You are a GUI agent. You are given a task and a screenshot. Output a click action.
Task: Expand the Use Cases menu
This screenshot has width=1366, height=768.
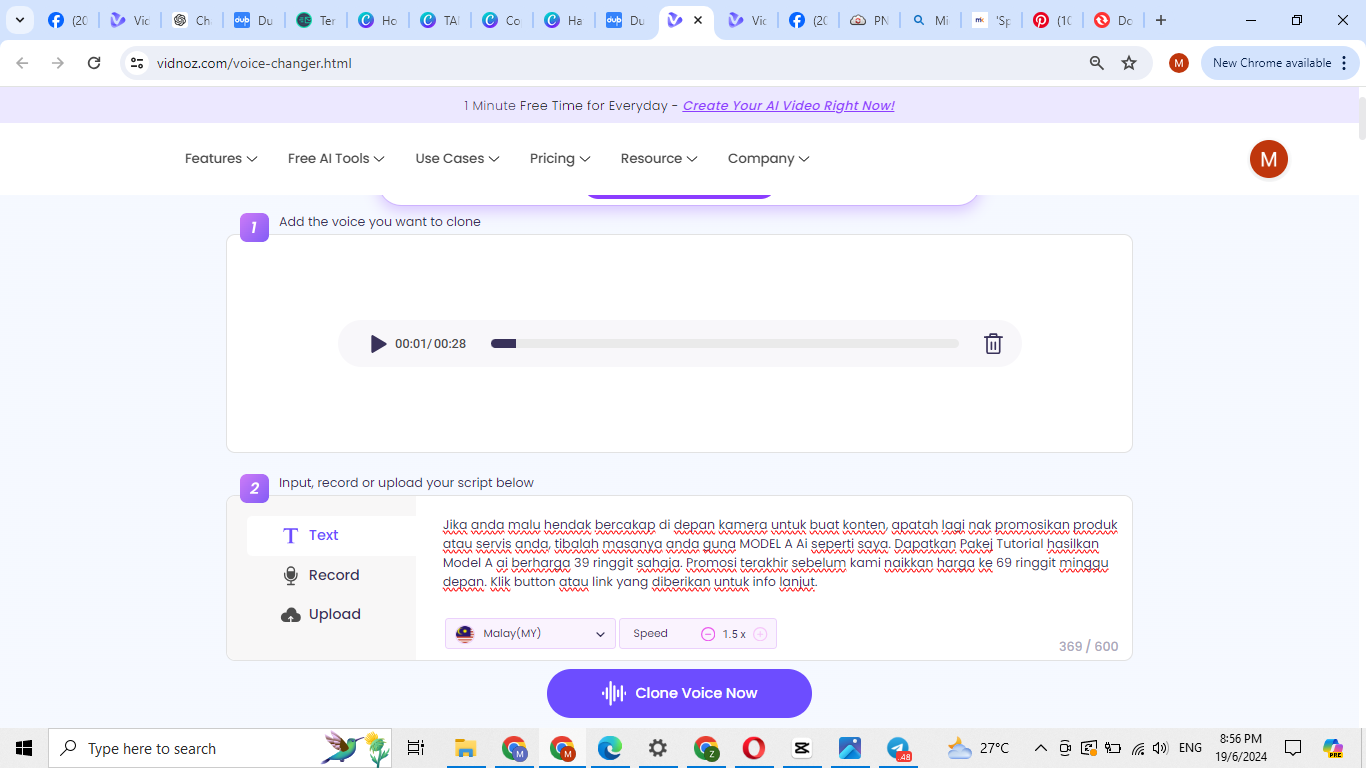(457, 158)
